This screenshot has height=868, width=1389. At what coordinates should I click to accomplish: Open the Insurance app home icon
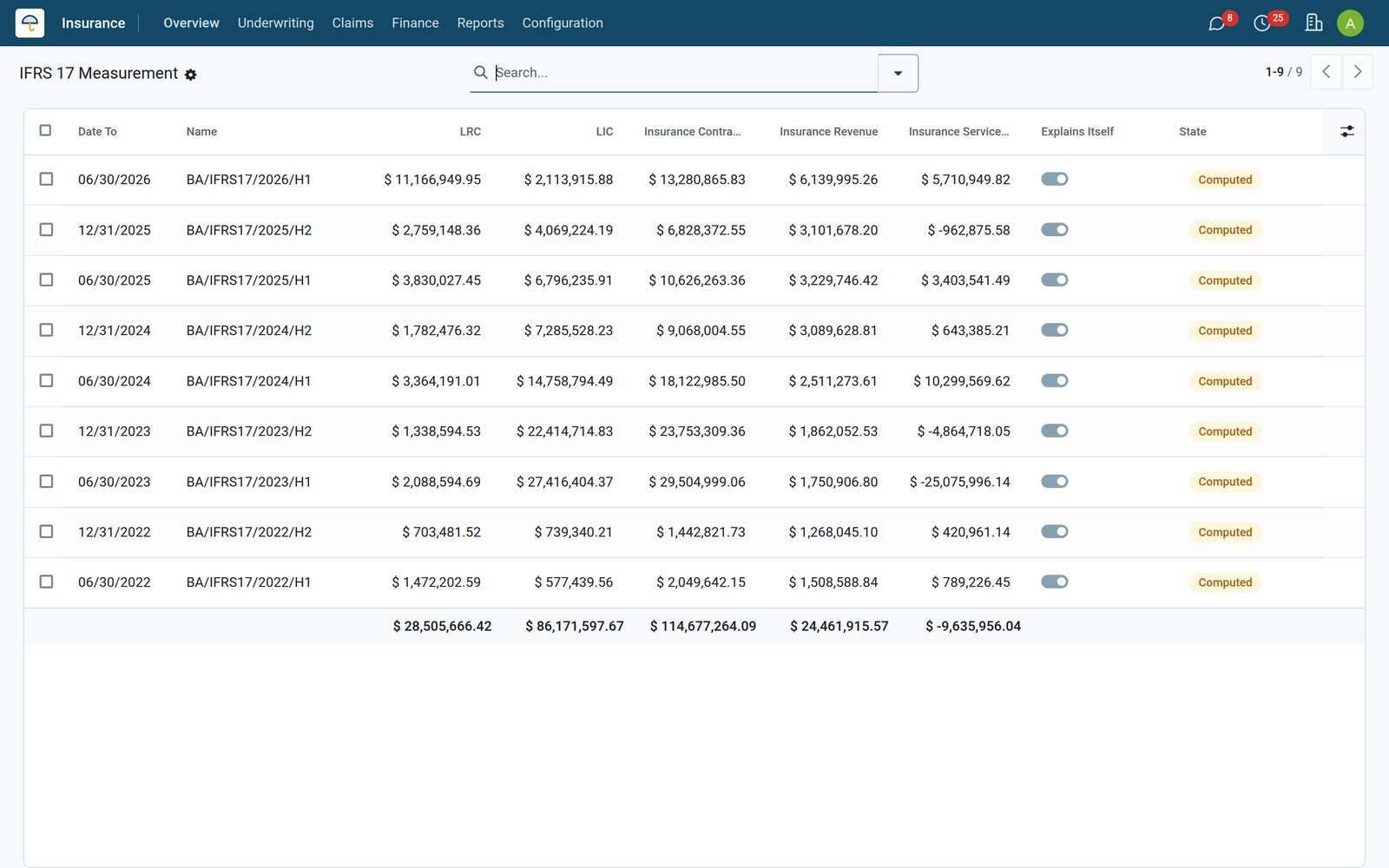coord(30,23)
